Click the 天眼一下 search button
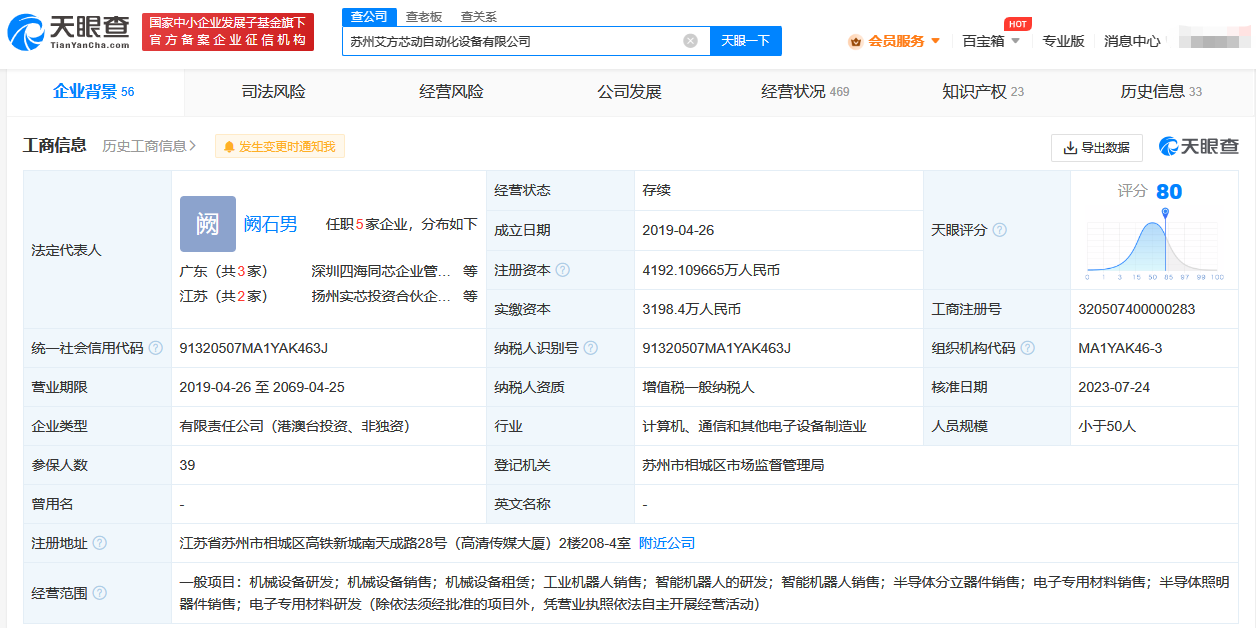The width and height of the screenshot is (1256, 628). tap(746, 41)
